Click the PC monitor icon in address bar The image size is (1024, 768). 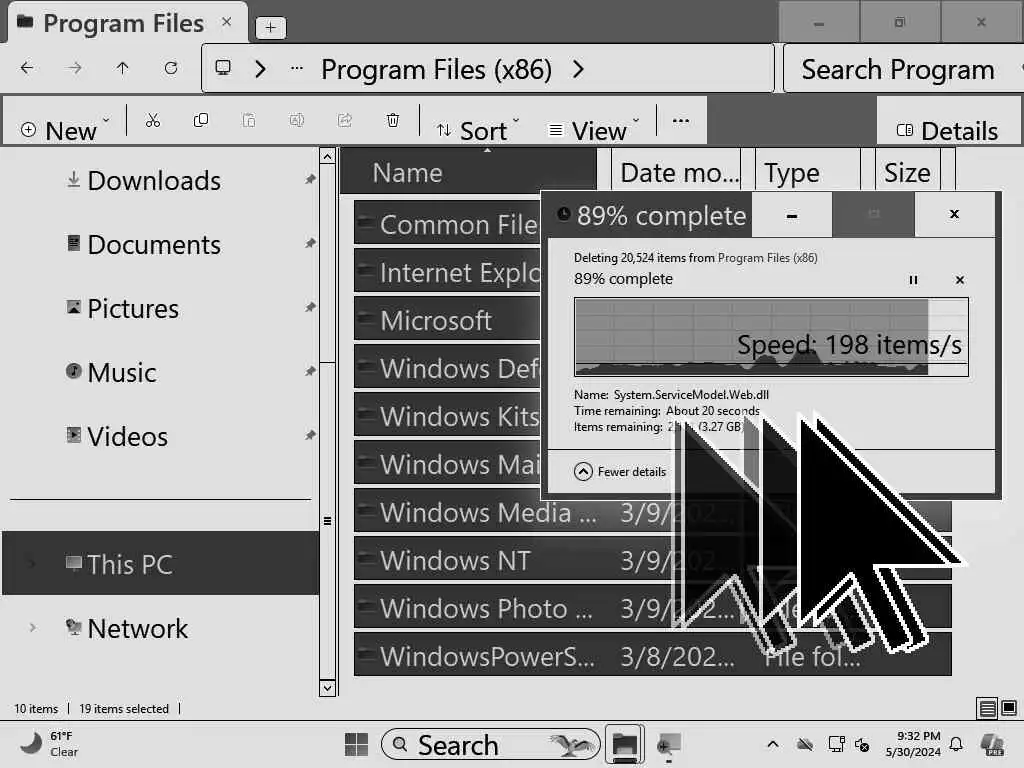pyautogui.click(x=223, y=67)
